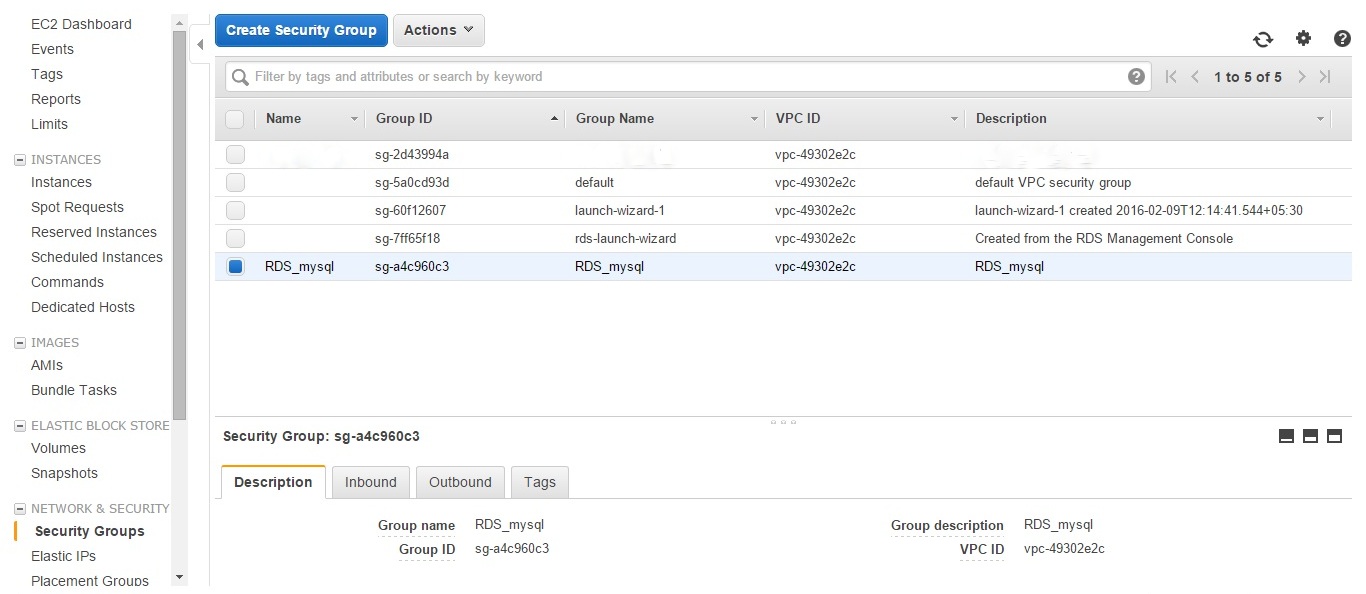This screenshot has height=594, width=1366.
Task: Collapse the INSTANCES section in the sidebar
Action: (x=19, y=160)
